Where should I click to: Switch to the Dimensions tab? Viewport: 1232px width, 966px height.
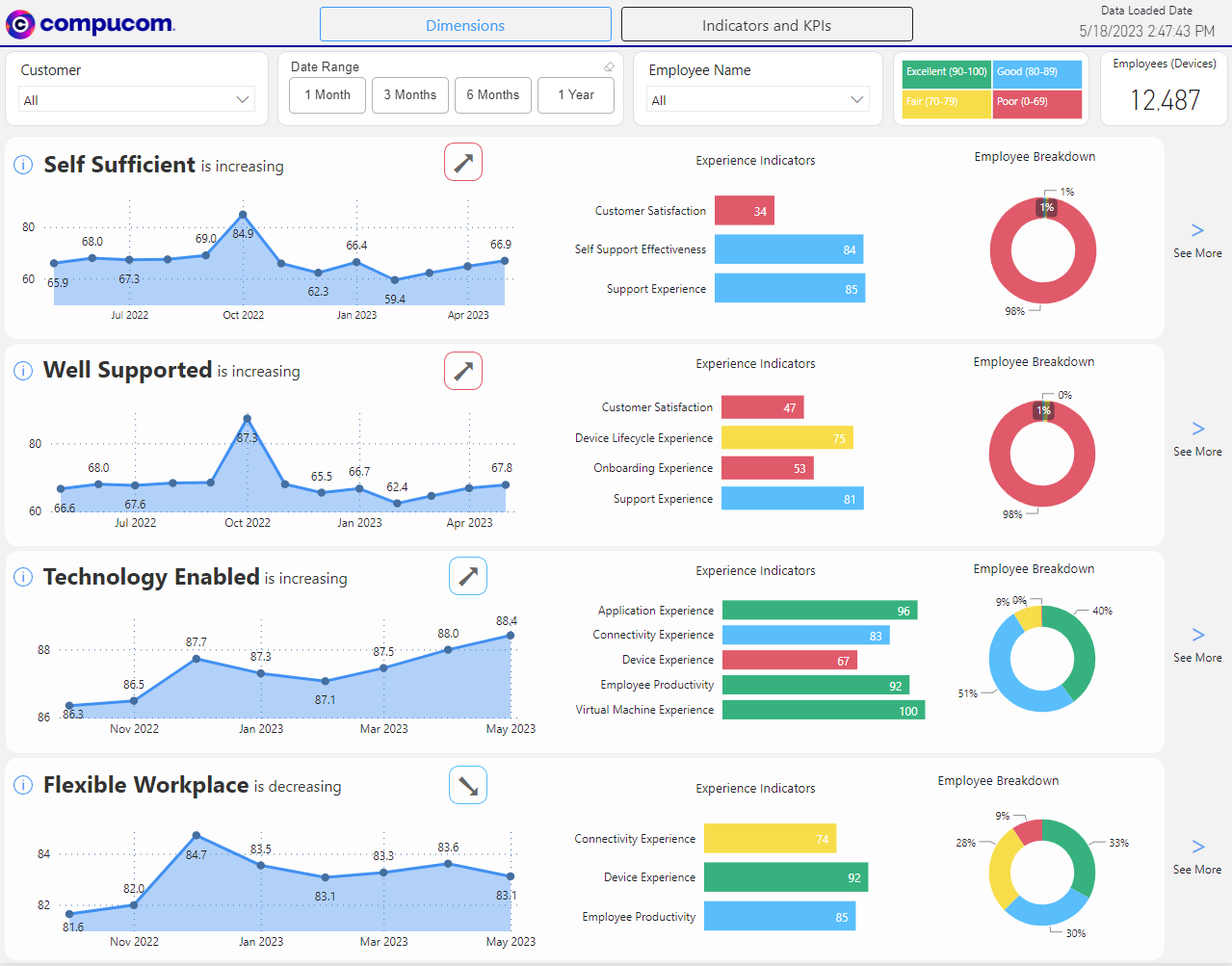465,25
